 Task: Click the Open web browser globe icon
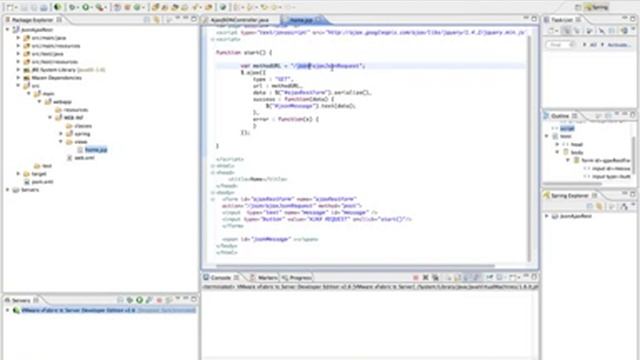223,7
